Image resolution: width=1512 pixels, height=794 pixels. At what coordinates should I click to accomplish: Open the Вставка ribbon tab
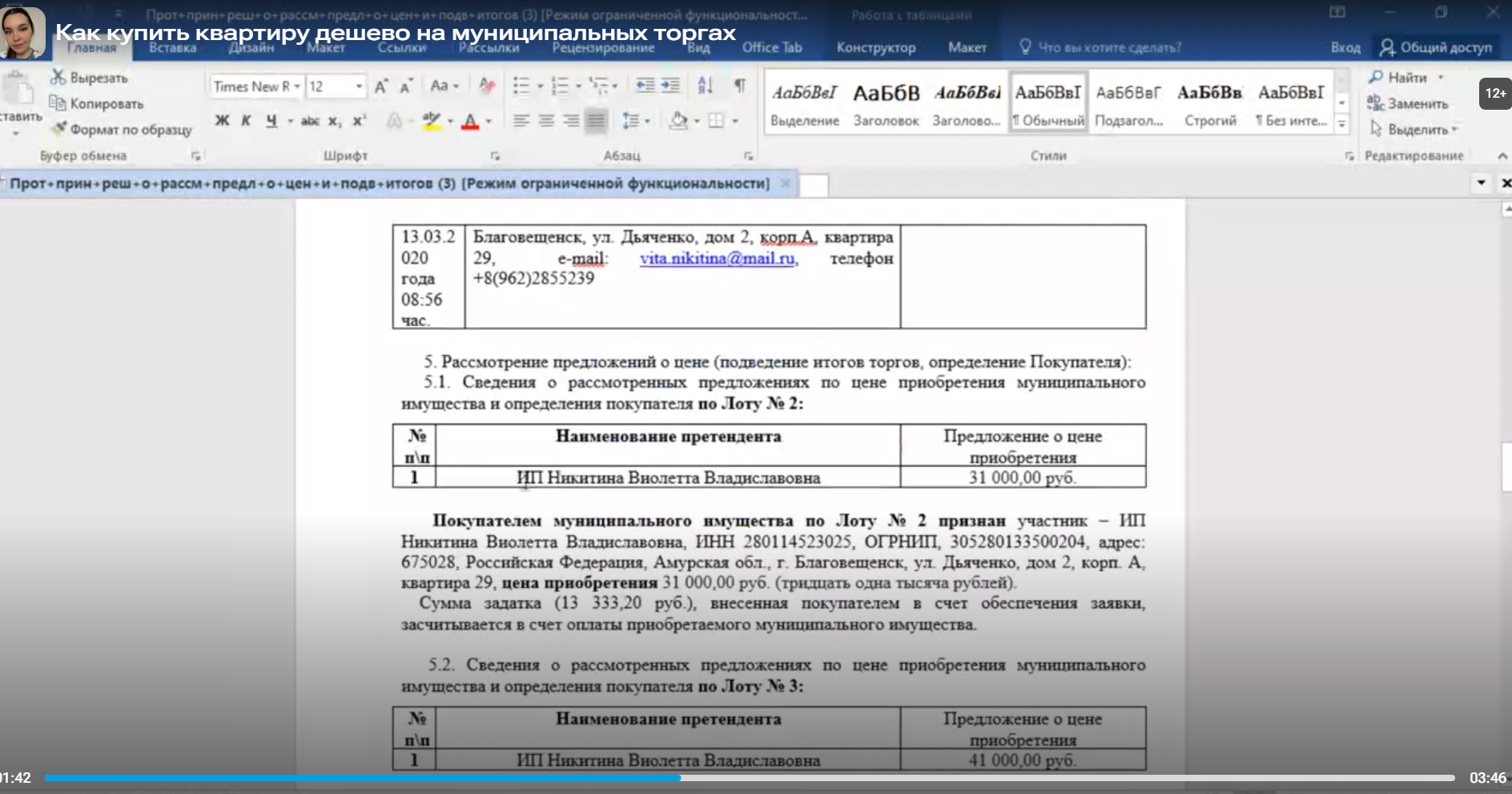point(172,48)
